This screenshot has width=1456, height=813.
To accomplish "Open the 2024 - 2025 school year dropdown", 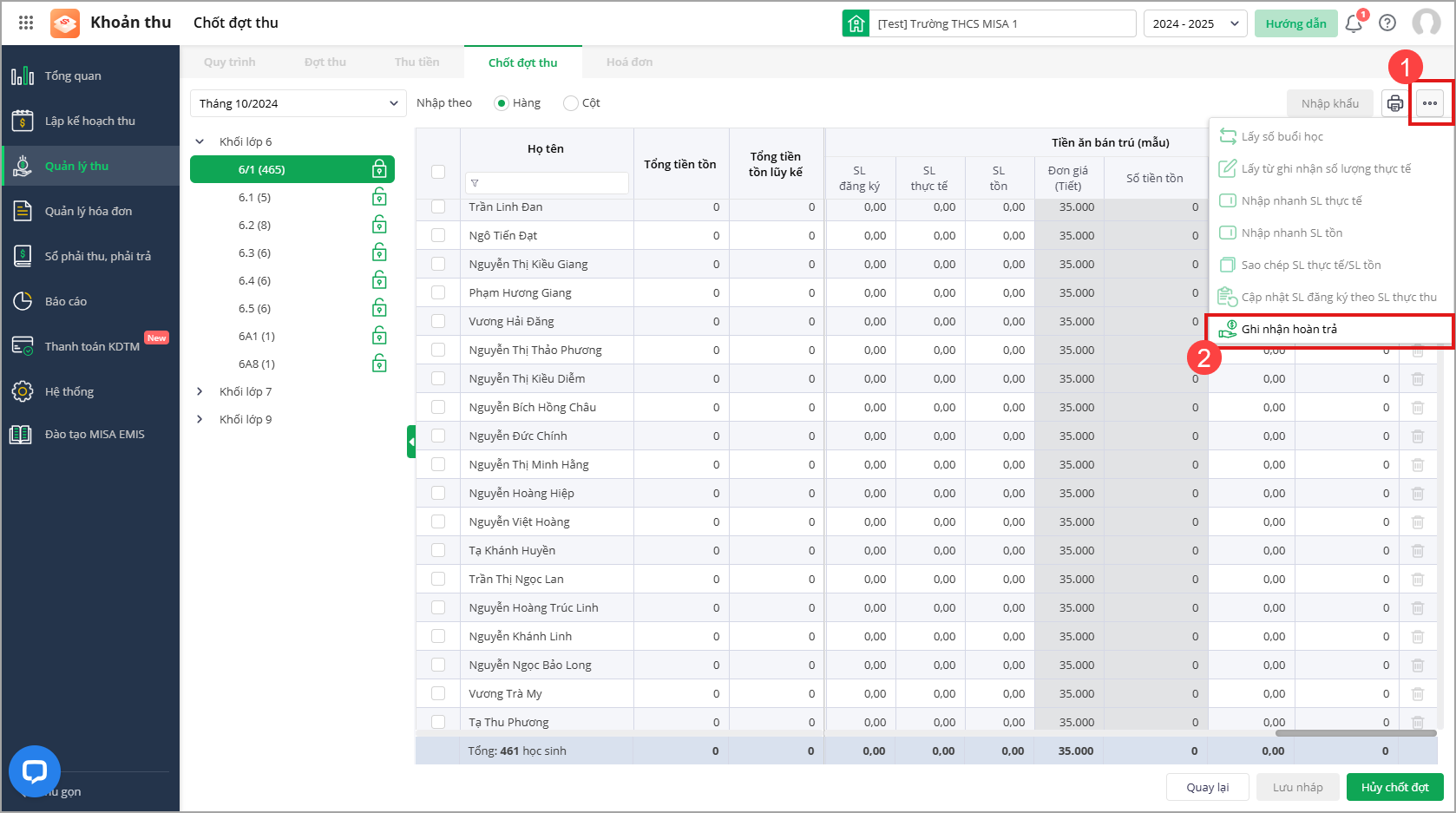I will point(1195,23).
